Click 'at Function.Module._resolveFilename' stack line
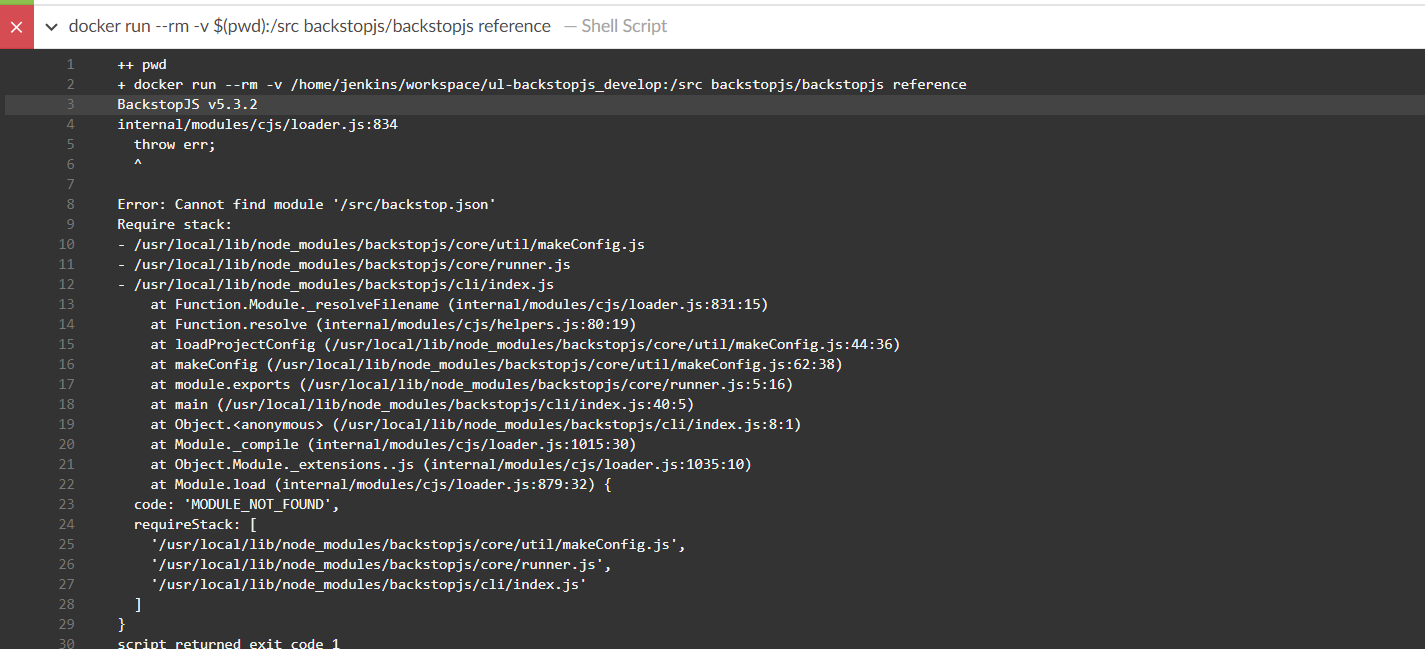 tap(459, 304)
